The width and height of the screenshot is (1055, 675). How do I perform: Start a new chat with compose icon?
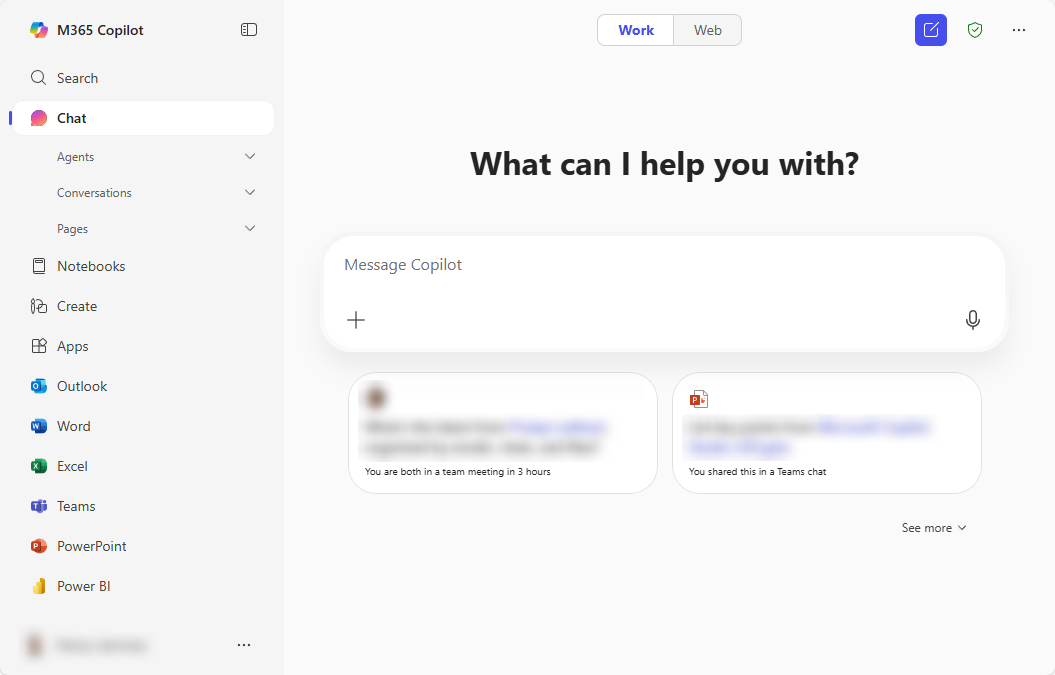coord(930,30)
